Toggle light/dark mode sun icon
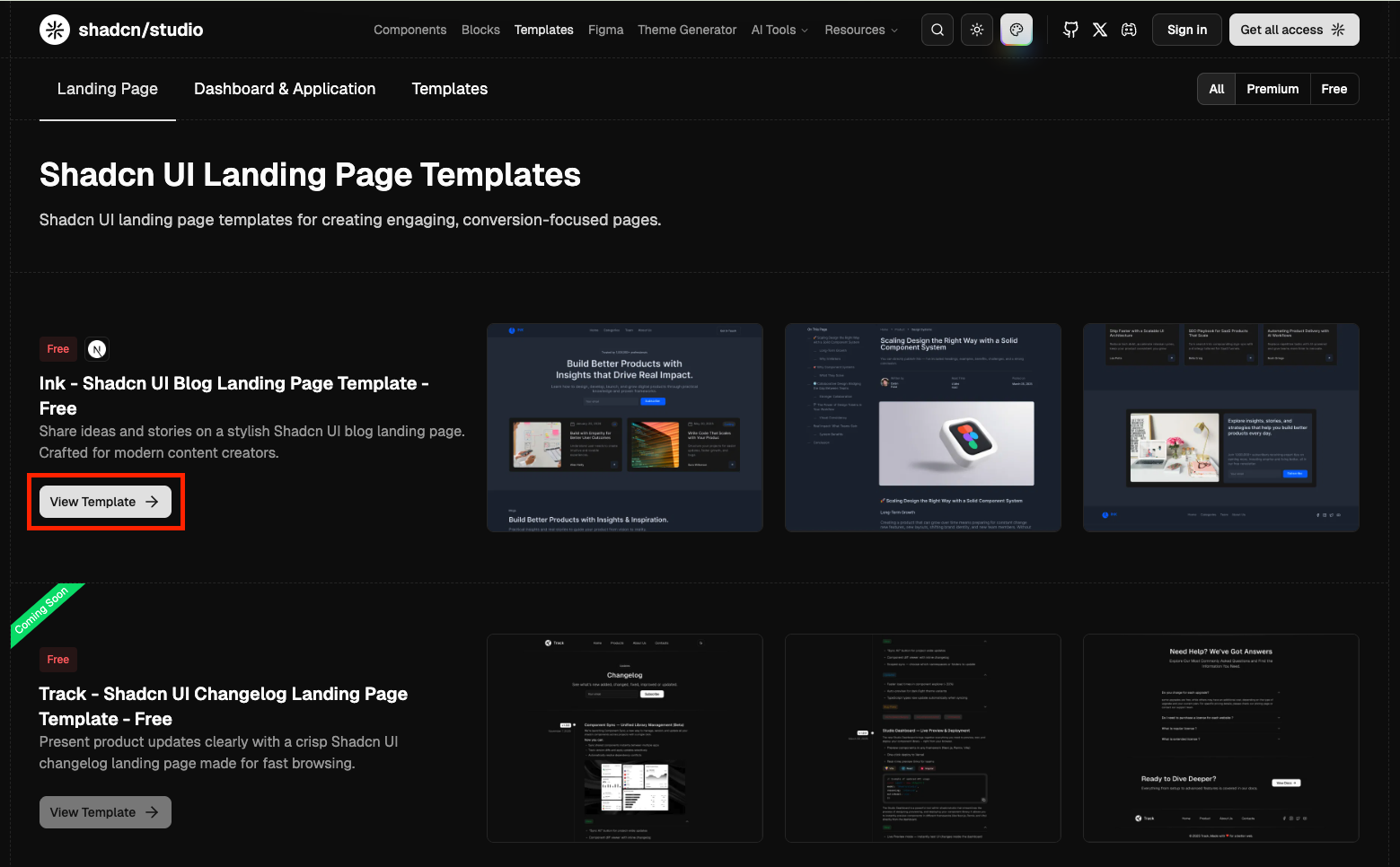Screen dimensions: 1400x867 click(977, 30)
